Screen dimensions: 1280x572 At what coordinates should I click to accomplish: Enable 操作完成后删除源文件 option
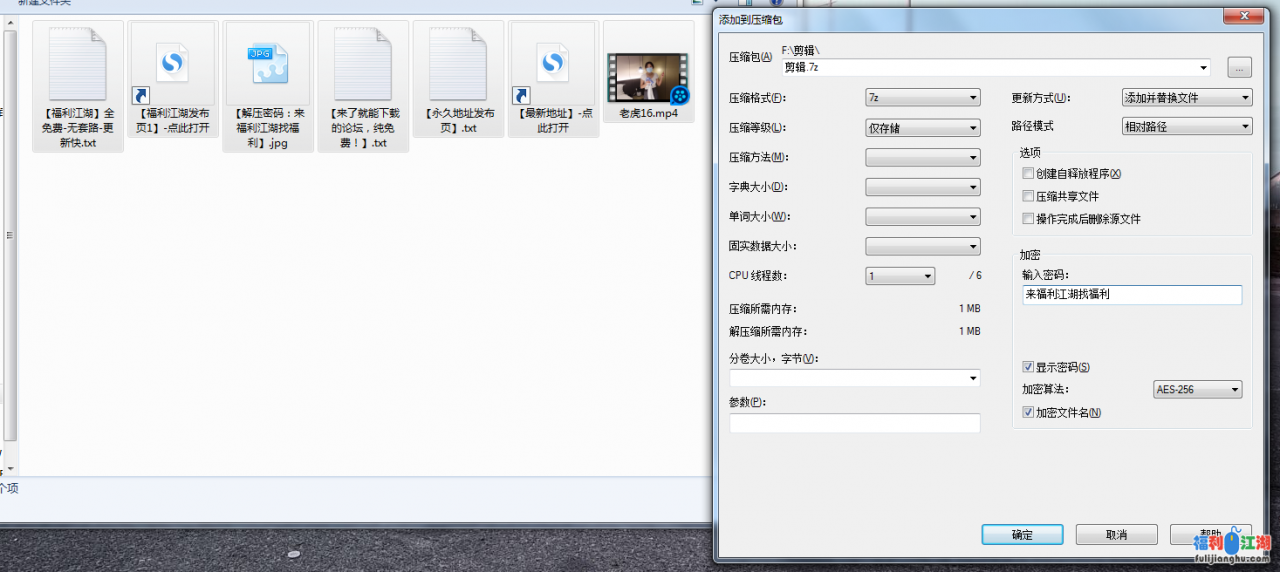pos(1028,219)
